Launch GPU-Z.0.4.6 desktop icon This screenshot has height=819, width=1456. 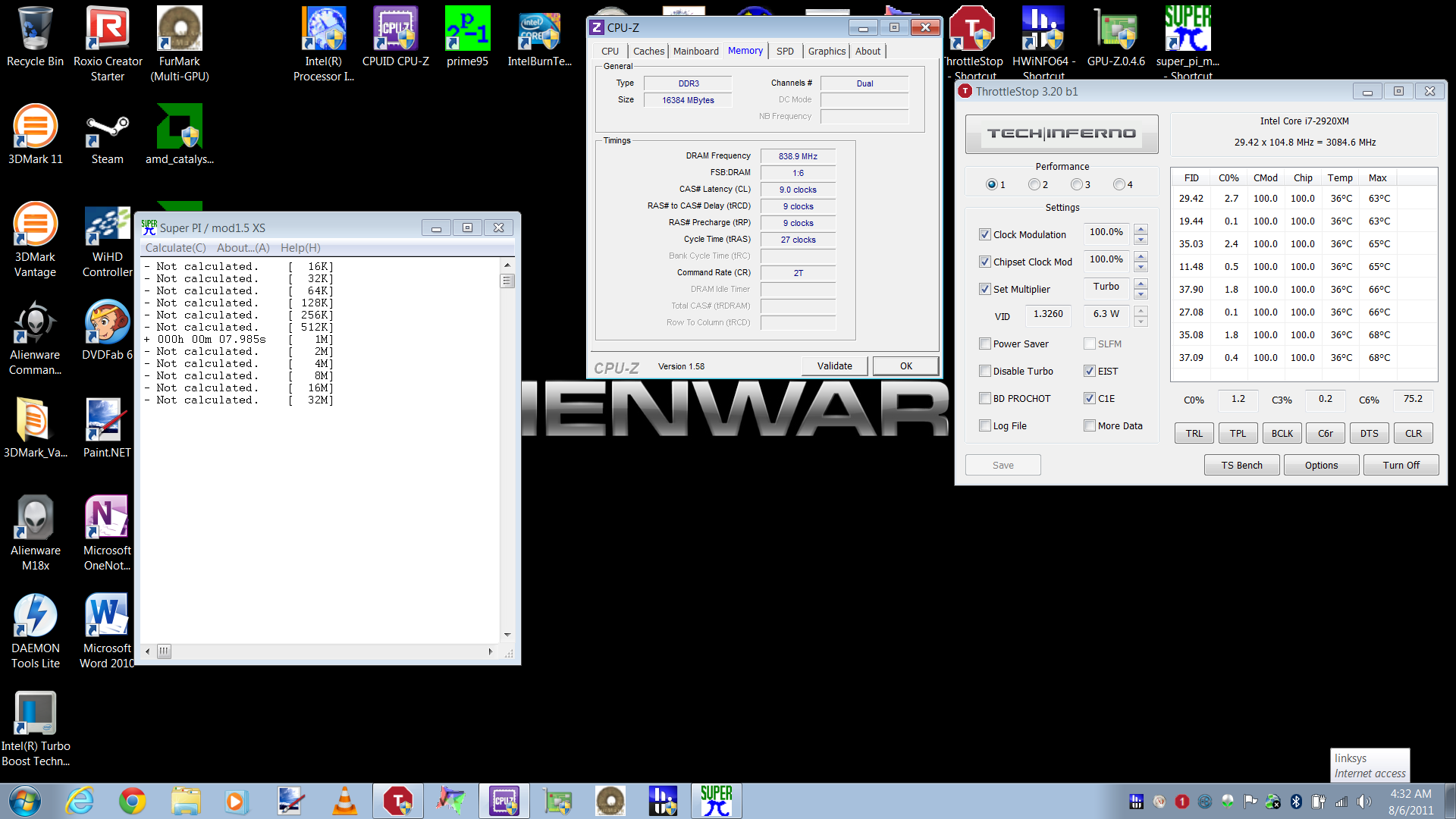pyautogui.click(x=1116, y=36)
